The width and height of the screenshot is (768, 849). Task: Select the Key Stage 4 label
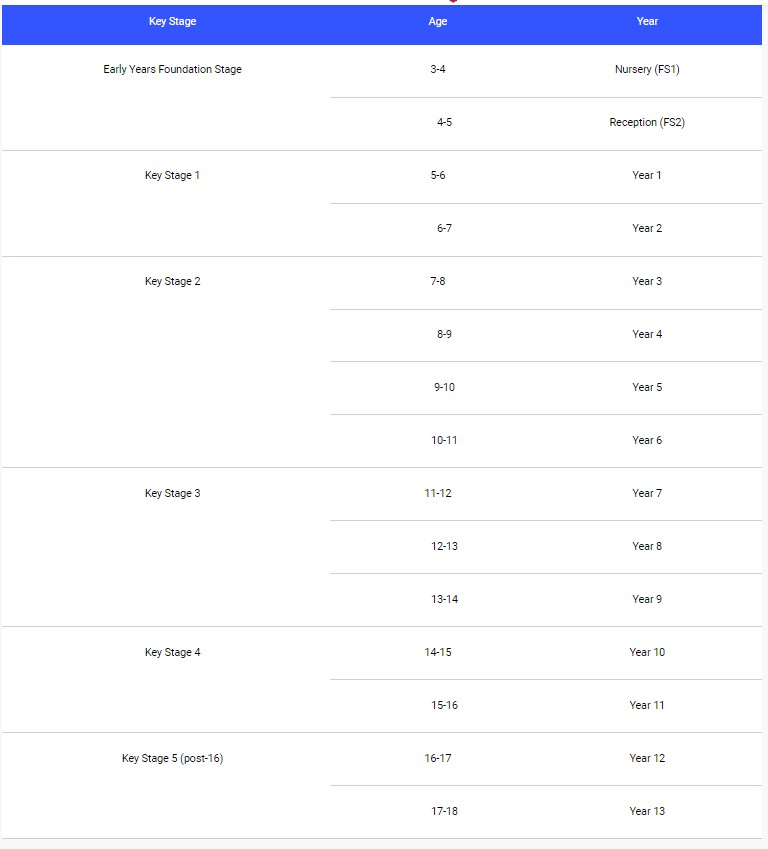pyautogui.click(x=172, y=653)
